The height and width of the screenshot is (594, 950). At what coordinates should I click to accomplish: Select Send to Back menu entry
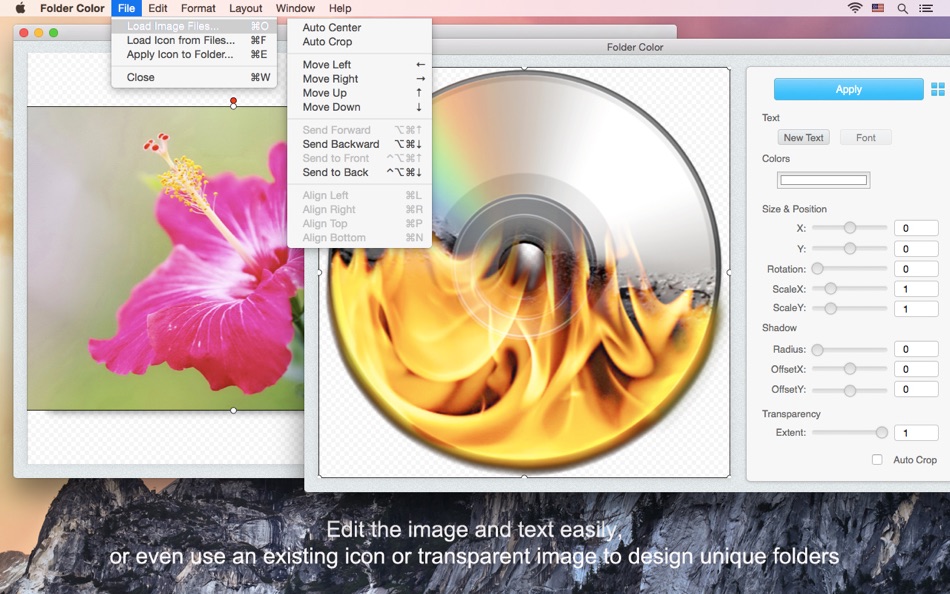coord(359,172)
